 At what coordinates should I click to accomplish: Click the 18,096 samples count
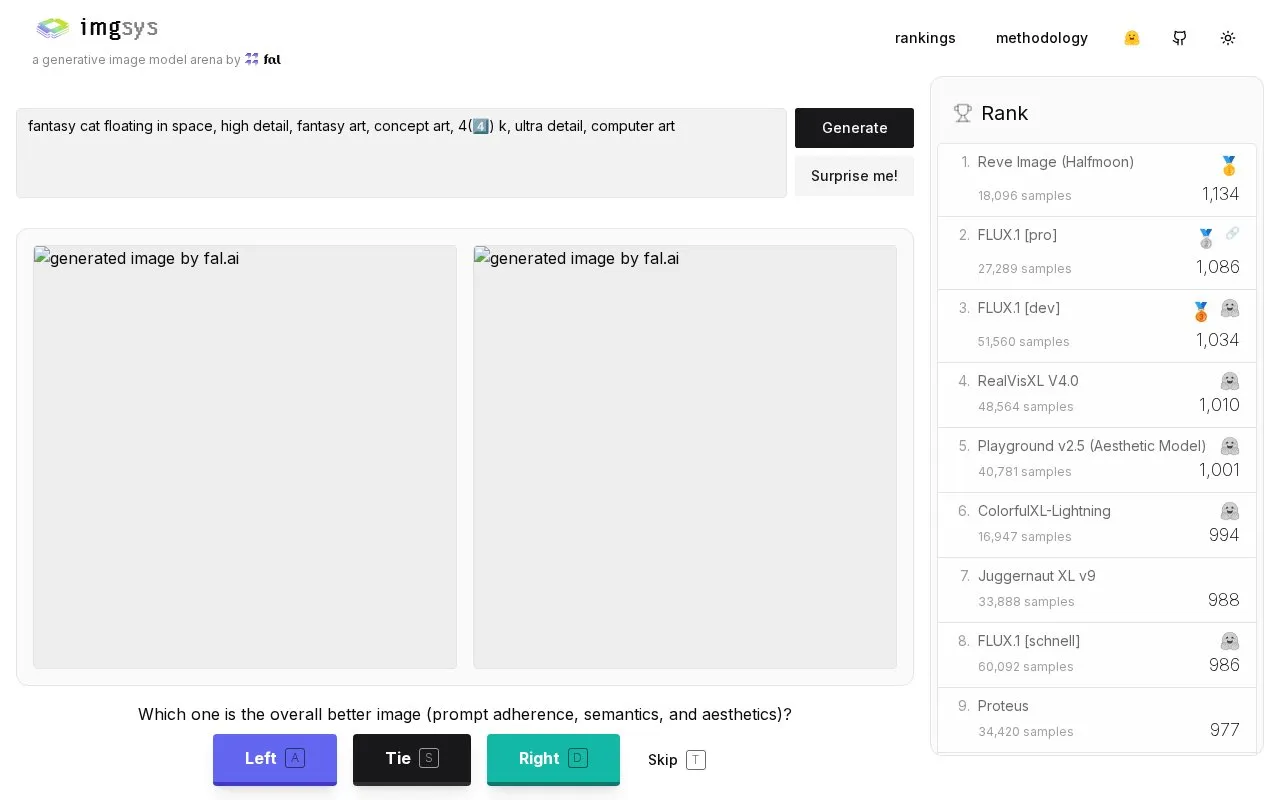(x=1025, y=196)
